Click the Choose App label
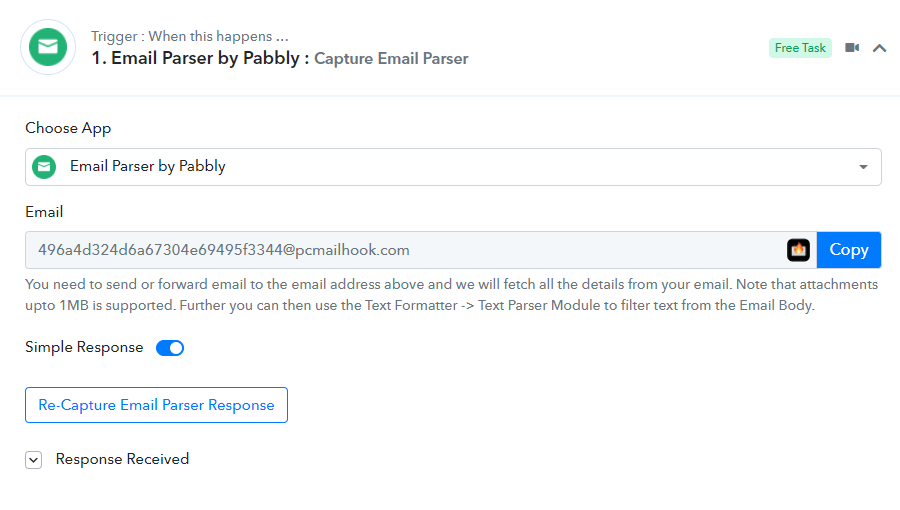Viewport: 900px width, 510px height. click(x=68, y=128)
